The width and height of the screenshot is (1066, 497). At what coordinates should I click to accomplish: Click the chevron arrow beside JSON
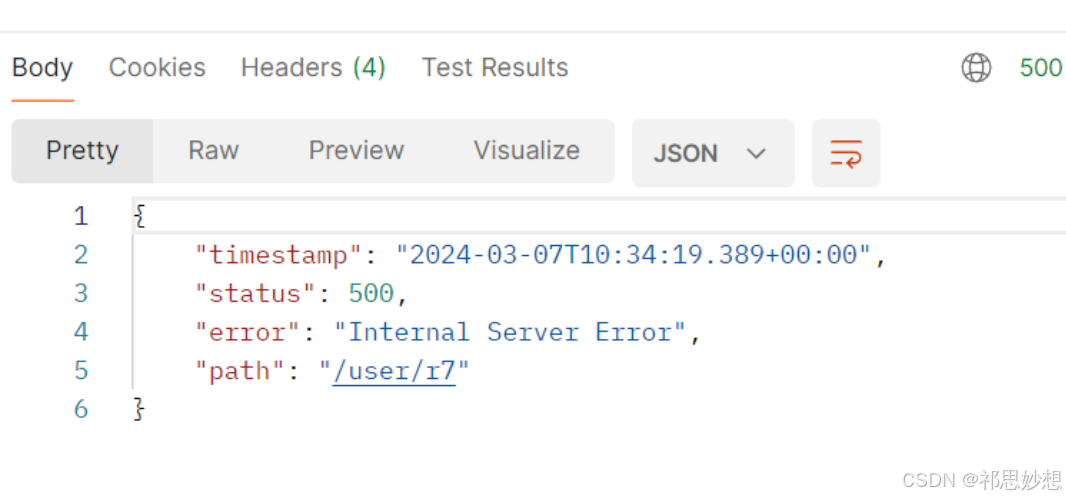(756, 154)
